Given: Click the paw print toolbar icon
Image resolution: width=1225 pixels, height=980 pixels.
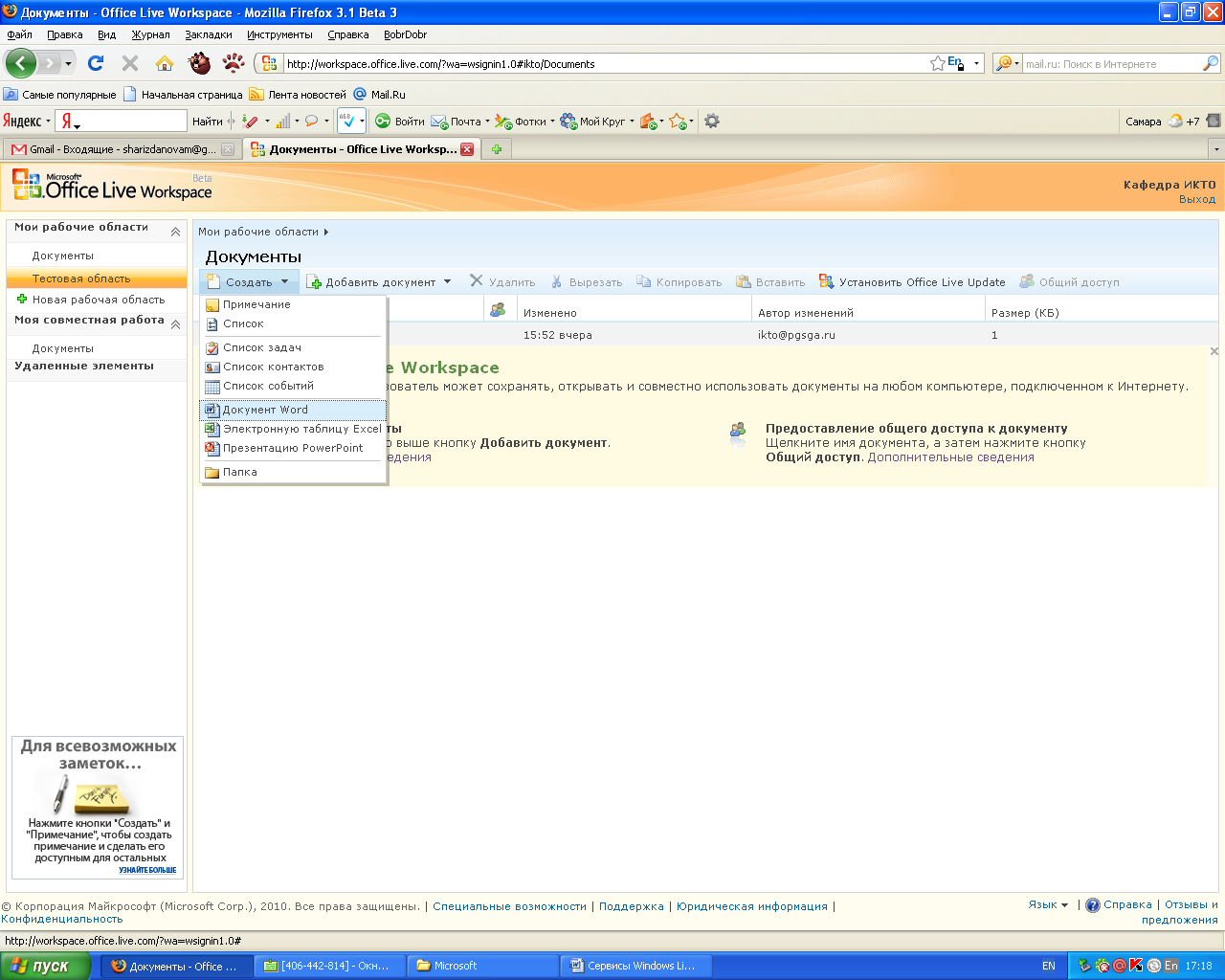Looking at the screenshot, I should (234, 63).
